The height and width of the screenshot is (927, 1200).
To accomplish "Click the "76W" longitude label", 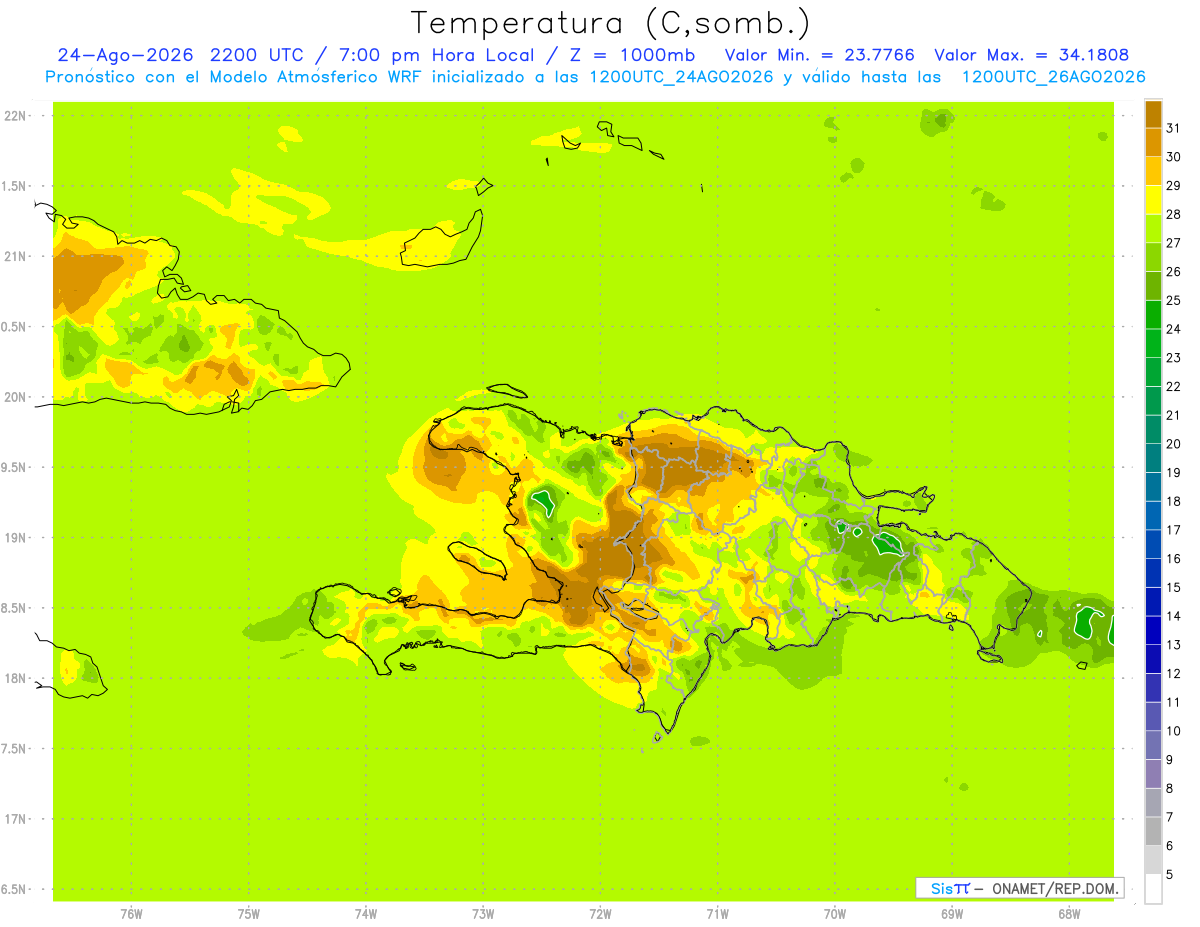I will (x=131, y=913).
